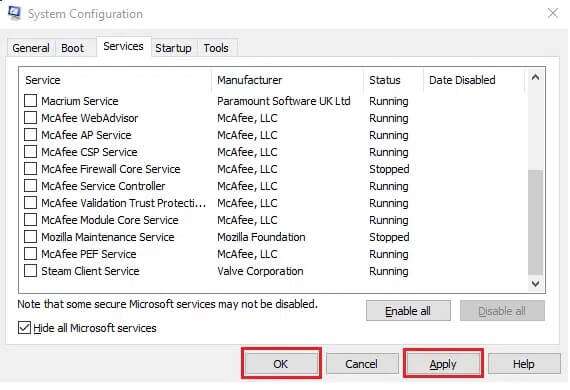Open the Tools tab
The height and width of the screenshot is (390, 570).
coord(216,48)
